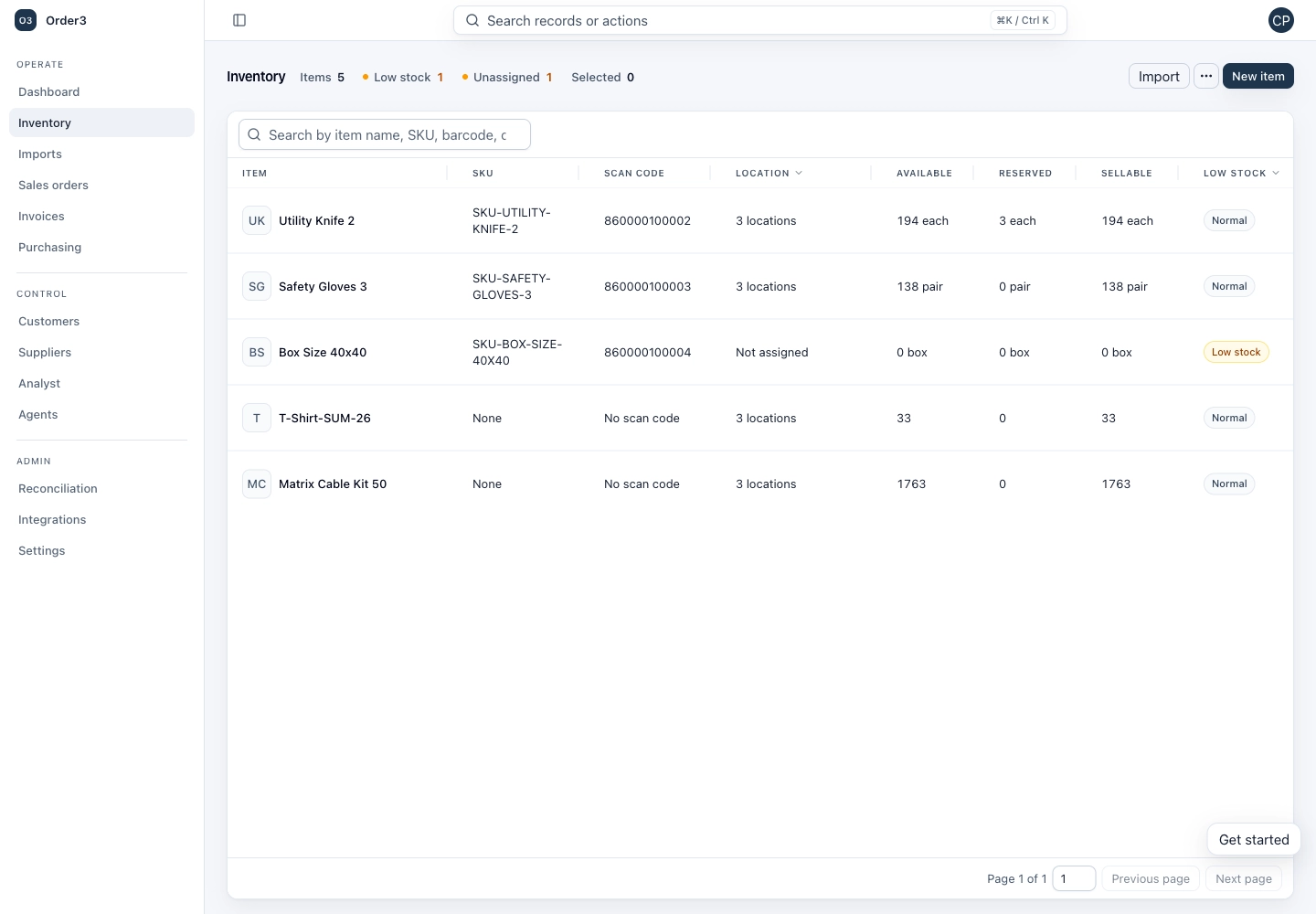This screenshot has height=914, width=1316.
Task: Navigate to Purchasing
Action: pyautogui.click(x=101, y=247)
